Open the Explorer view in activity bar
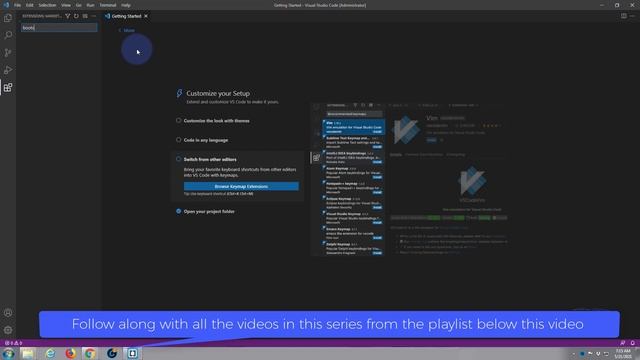The width and height of the screenshot is (640, 360). tap(8, 18)
